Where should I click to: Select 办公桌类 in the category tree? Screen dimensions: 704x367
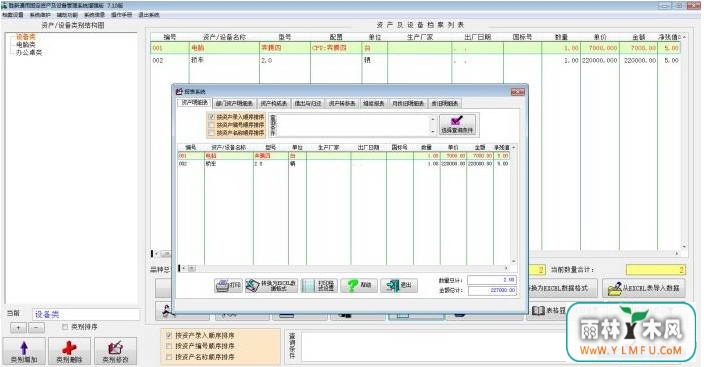pyautogui.click(x=29, y=52)
